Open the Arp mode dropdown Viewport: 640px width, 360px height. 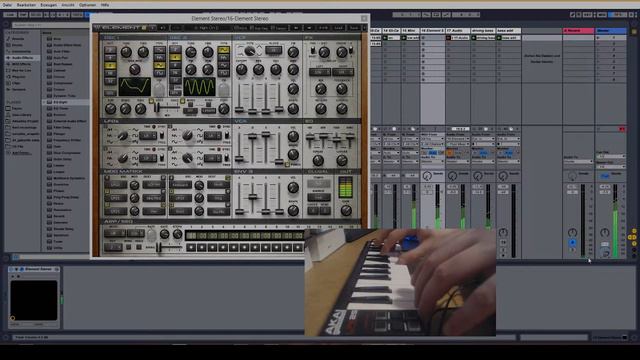[115, 233]
